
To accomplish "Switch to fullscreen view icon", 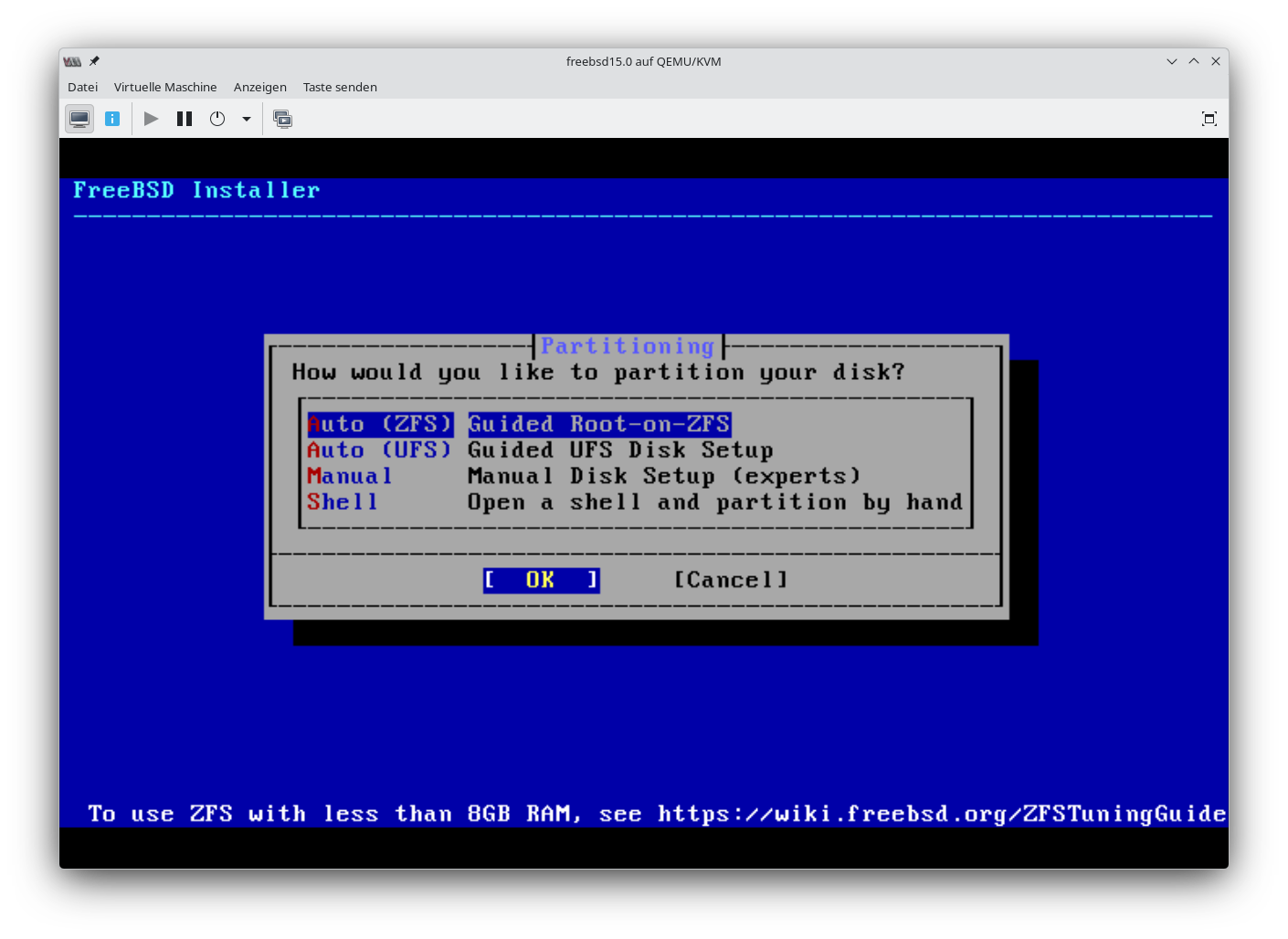I will click(1209, 119).
